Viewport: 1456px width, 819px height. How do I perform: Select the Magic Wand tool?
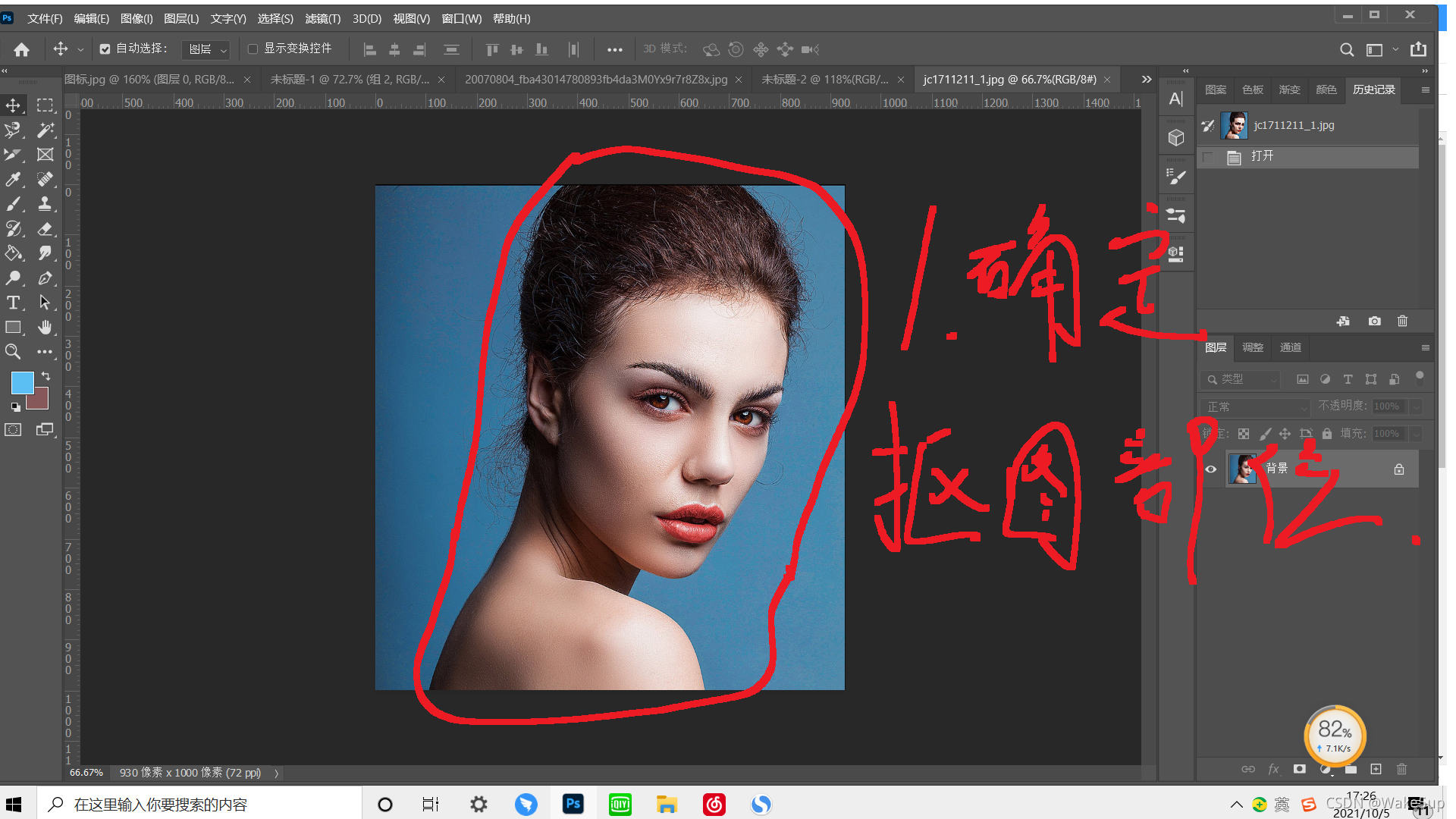pyautogui.click(x=45, y=130)
